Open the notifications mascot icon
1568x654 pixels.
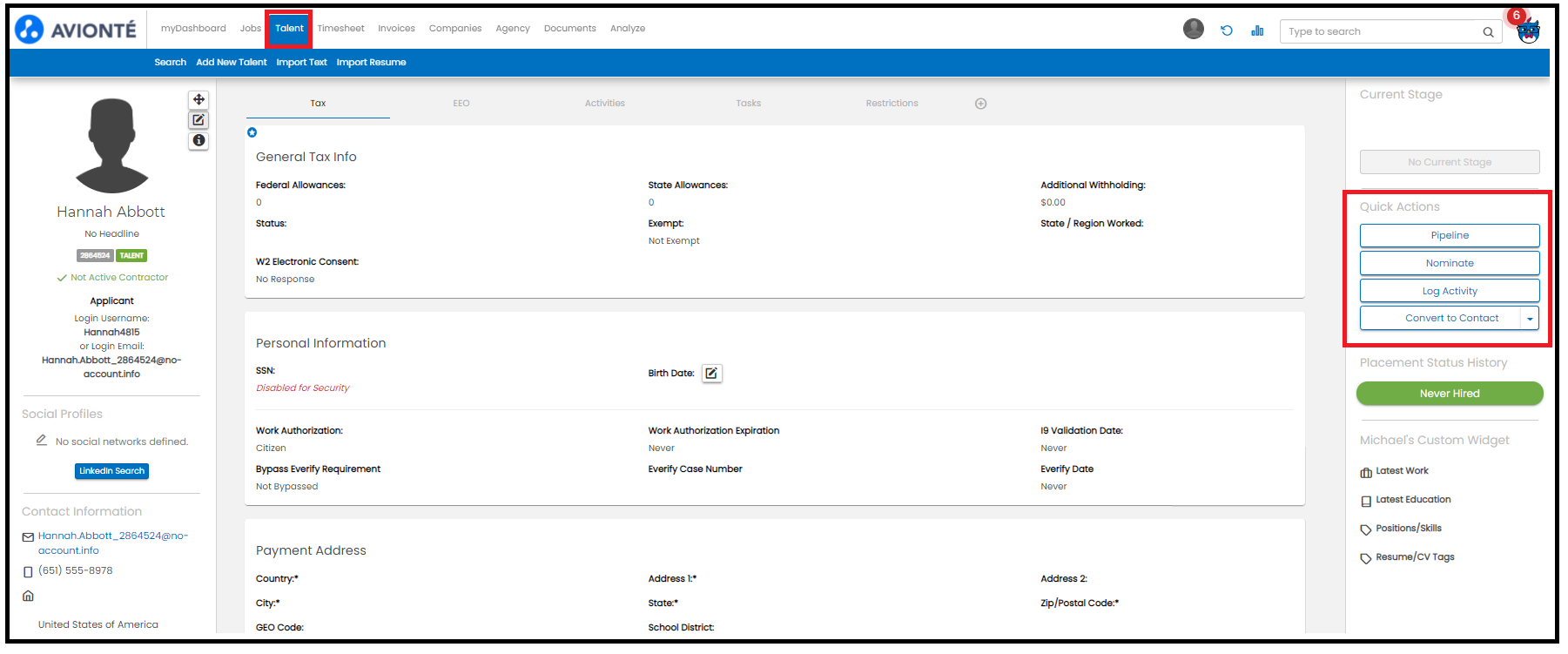[x=1528, y=31]
